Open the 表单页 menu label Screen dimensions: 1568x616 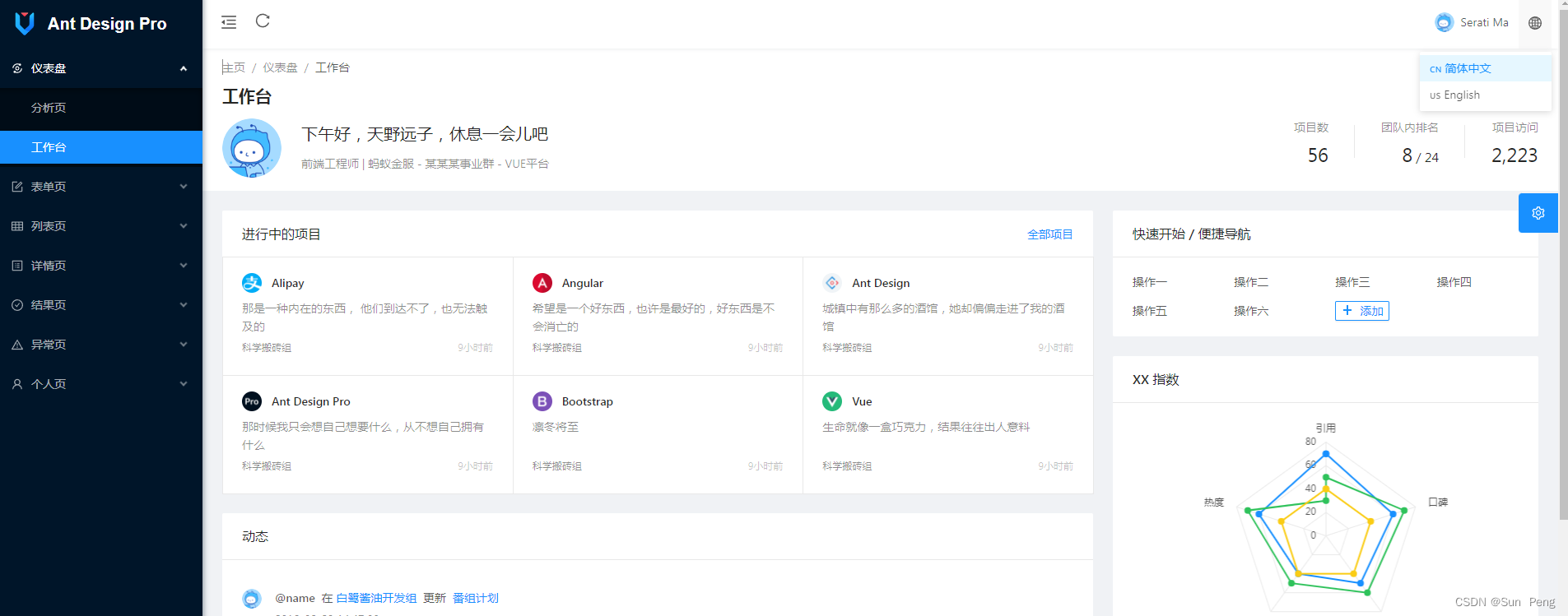pyautogui.click(x=49, y=187)
